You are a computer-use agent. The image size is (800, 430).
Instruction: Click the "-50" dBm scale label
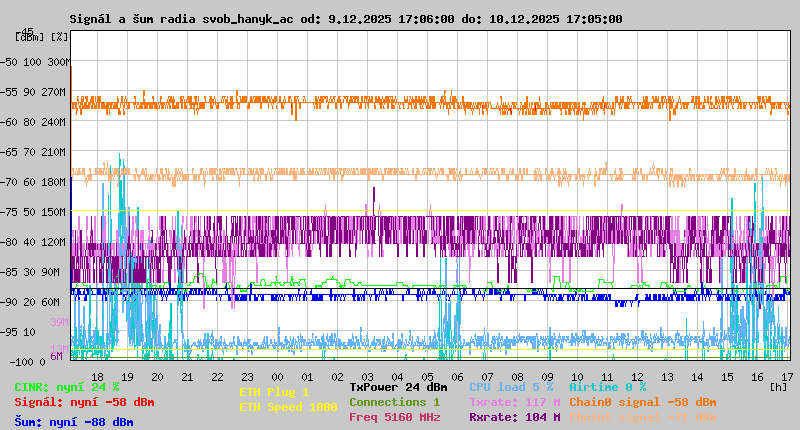coord(8,62)
